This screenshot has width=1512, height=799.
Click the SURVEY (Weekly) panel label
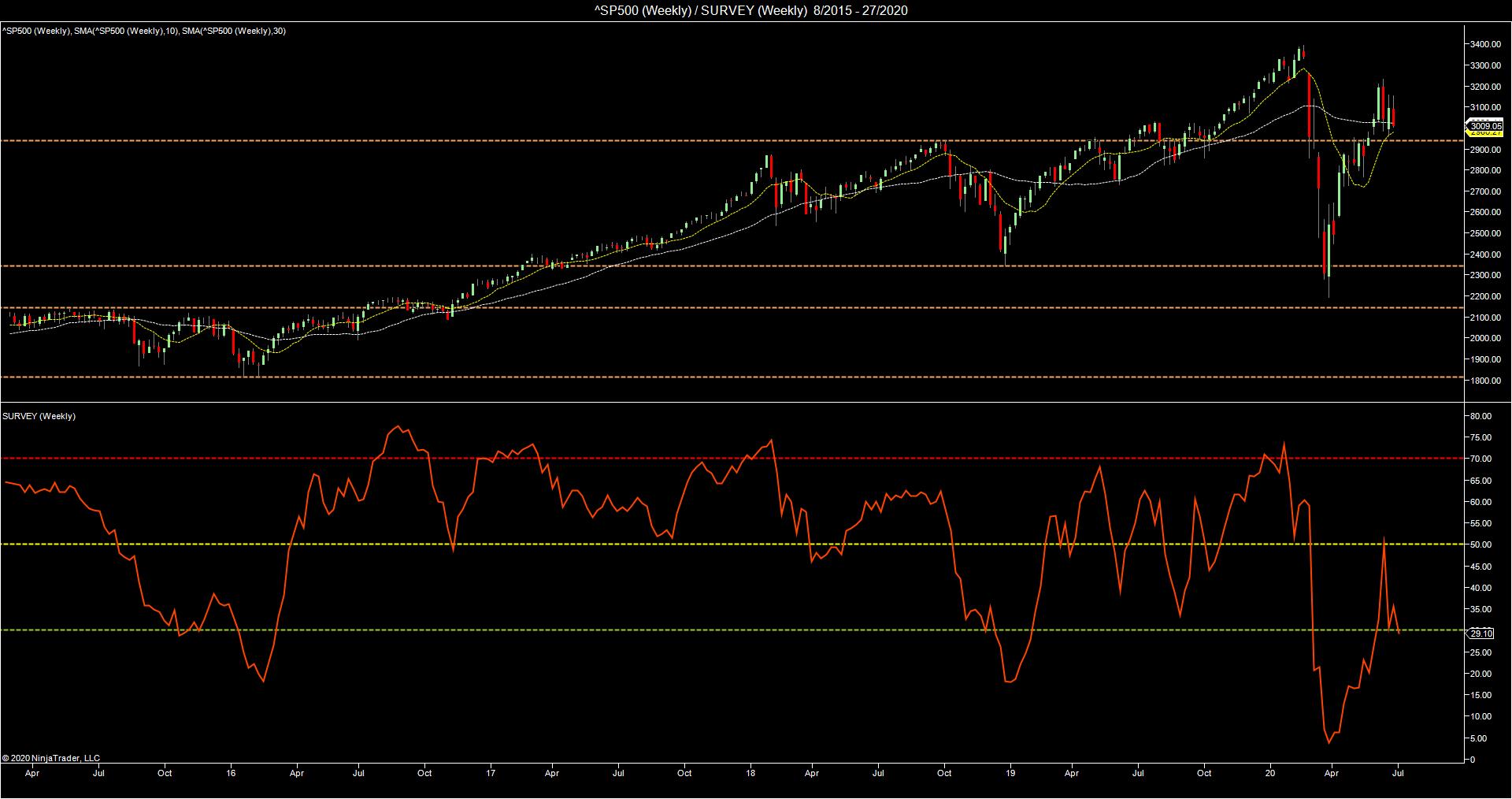pos(39,416)
